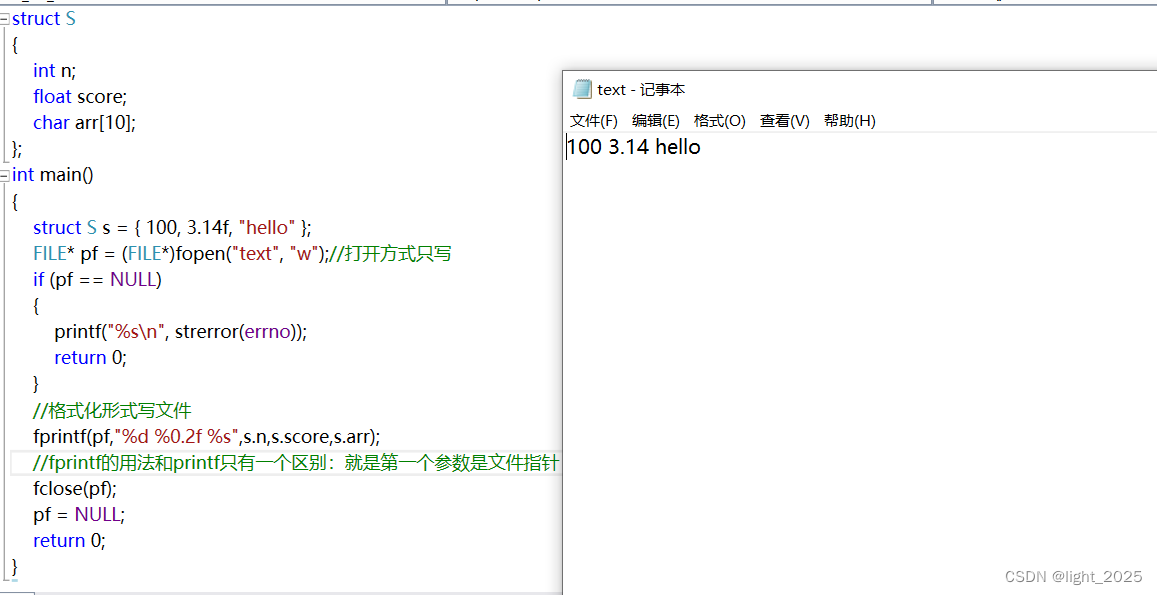
Task: Open the 编辑(E) menu in Notepad
Action: [655, 120]
